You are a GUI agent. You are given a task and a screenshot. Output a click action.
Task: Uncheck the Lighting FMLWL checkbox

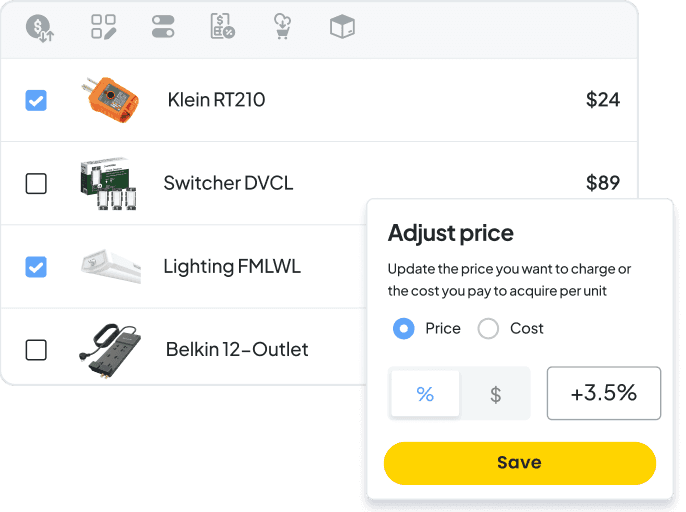pos(36,267)
